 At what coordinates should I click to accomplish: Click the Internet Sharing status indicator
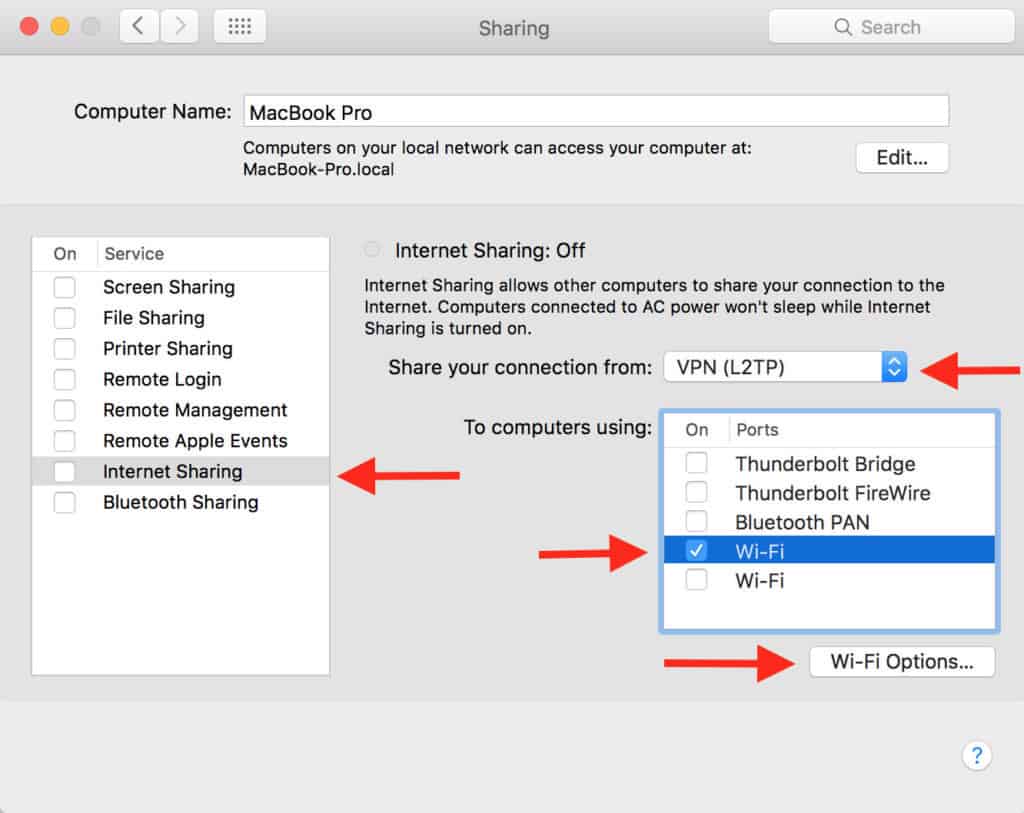pos(371,249)
